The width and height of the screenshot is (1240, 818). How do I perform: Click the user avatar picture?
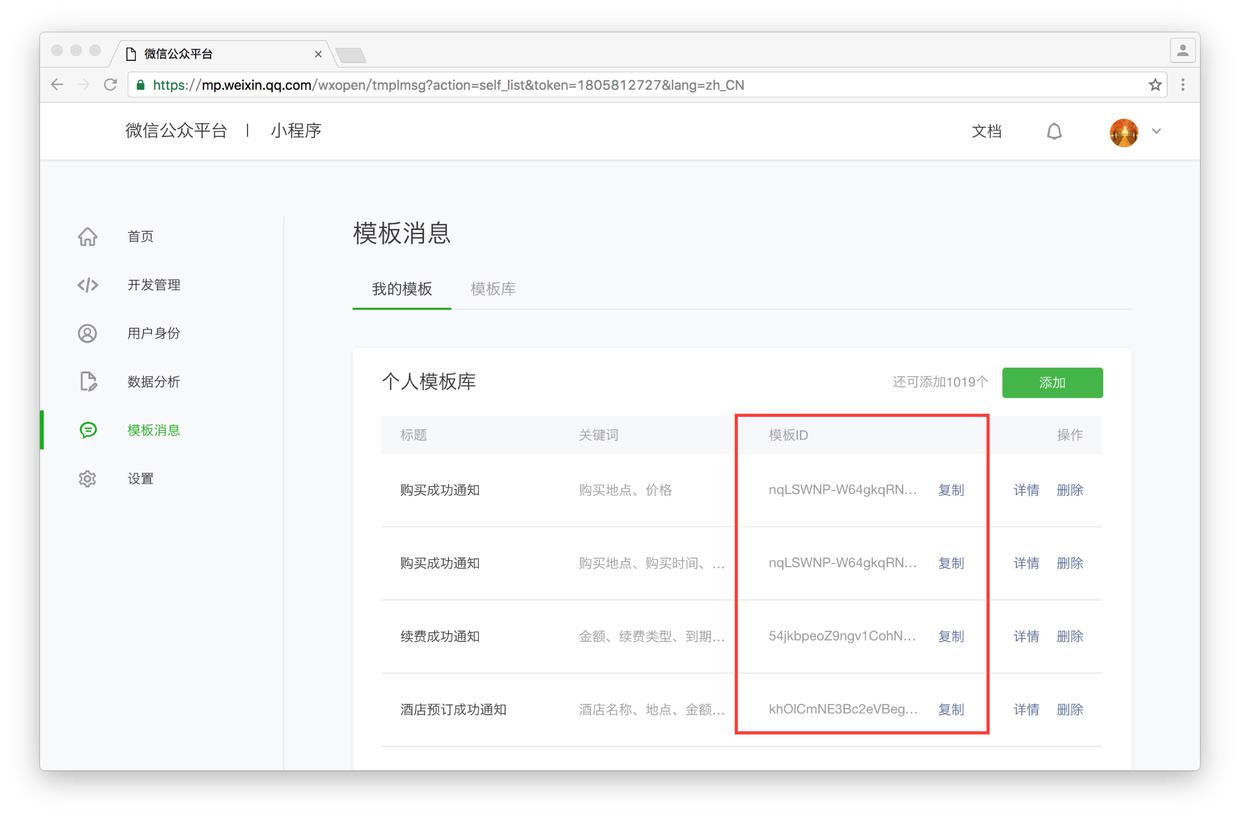[x=1124, y=132]
